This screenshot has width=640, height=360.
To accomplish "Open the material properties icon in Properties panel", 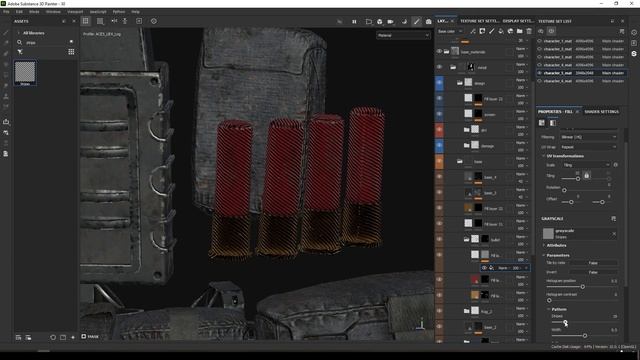I will click(542, 122).
